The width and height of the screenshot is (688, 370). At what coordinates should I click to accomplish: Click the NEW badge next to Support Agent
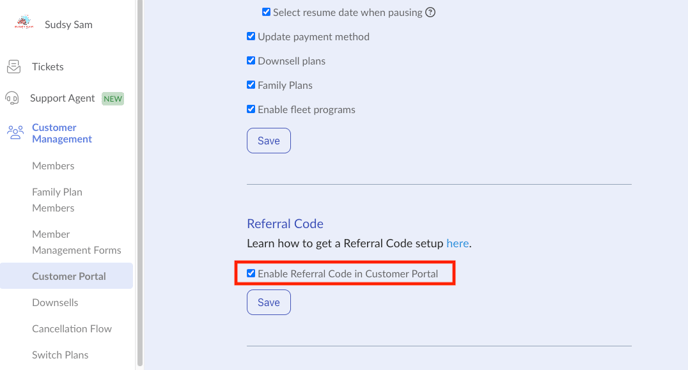click(113, 99)
